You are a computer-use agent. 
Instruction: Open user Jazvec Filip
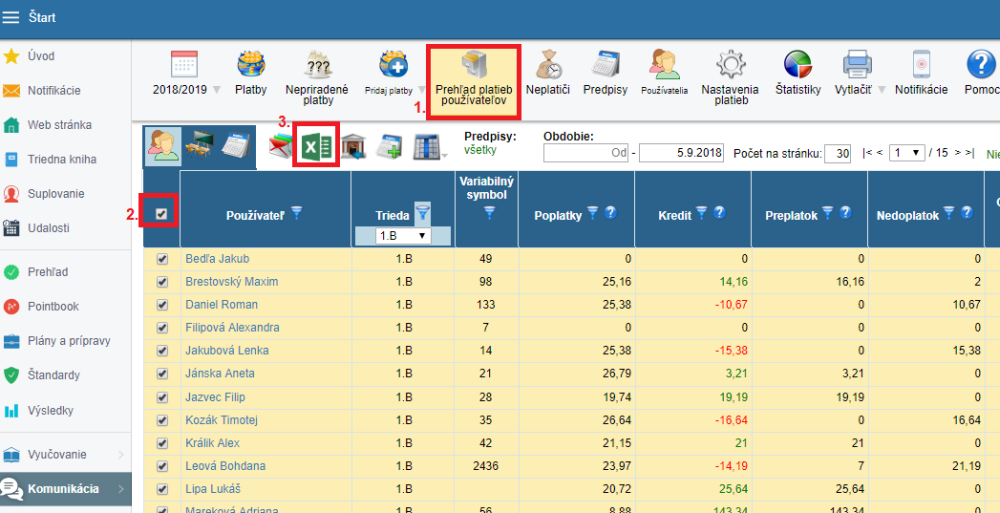click(215, 397)
